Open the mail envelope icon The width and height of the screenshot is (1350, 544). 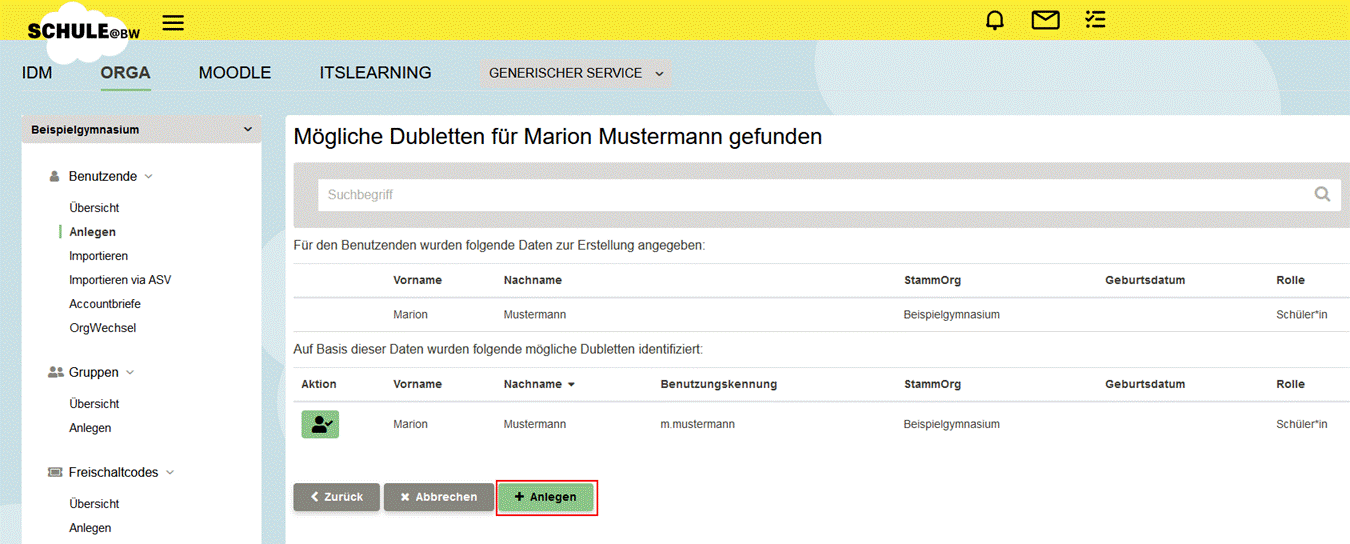[x=1046, y=20]
